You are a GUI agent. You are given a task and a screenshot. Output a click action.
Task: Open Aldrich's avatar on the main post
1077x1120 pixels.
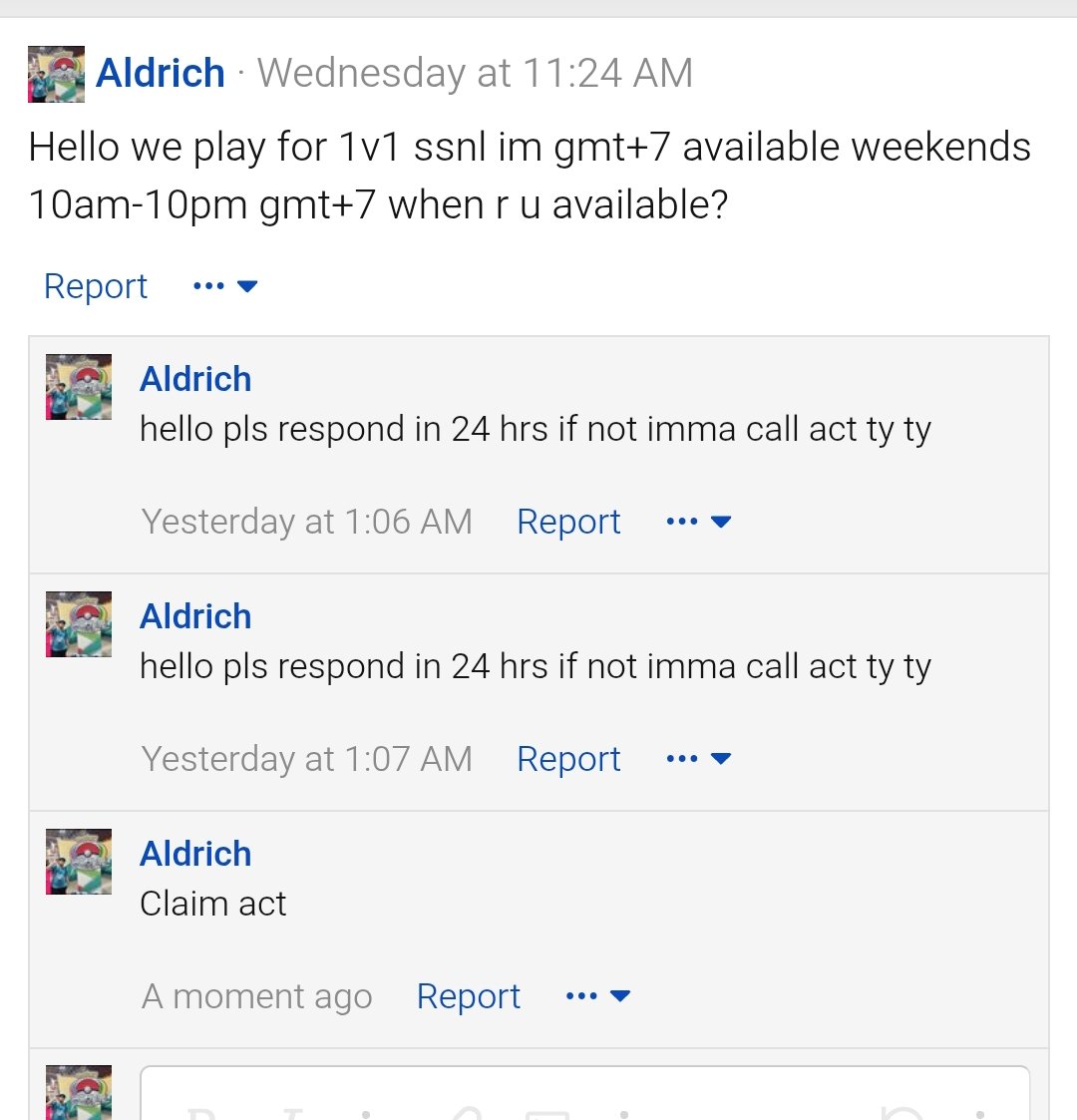click(57, 74)
